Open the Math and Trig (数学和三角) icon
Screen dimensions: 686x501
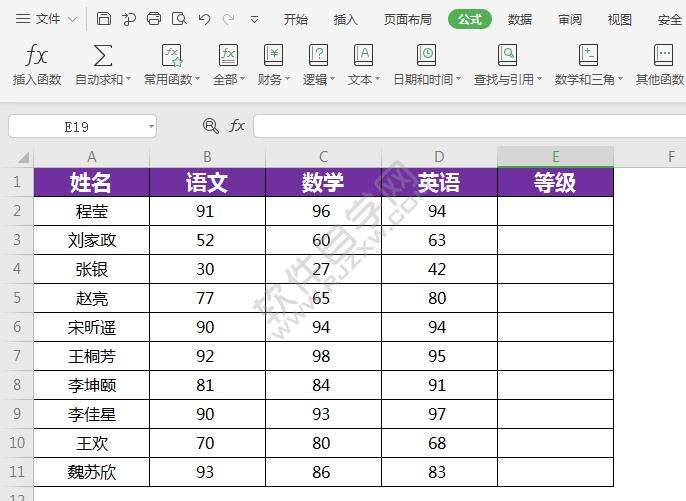coord(588,56)
